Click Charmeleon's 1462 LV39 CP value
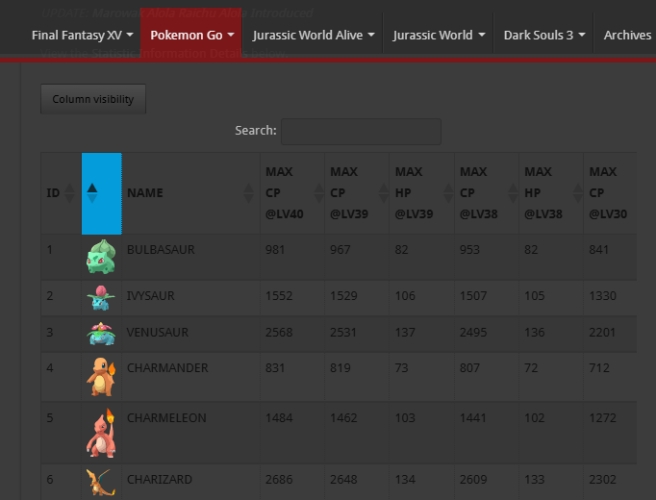Screen dimensions: 656x500 click(343, 418)
